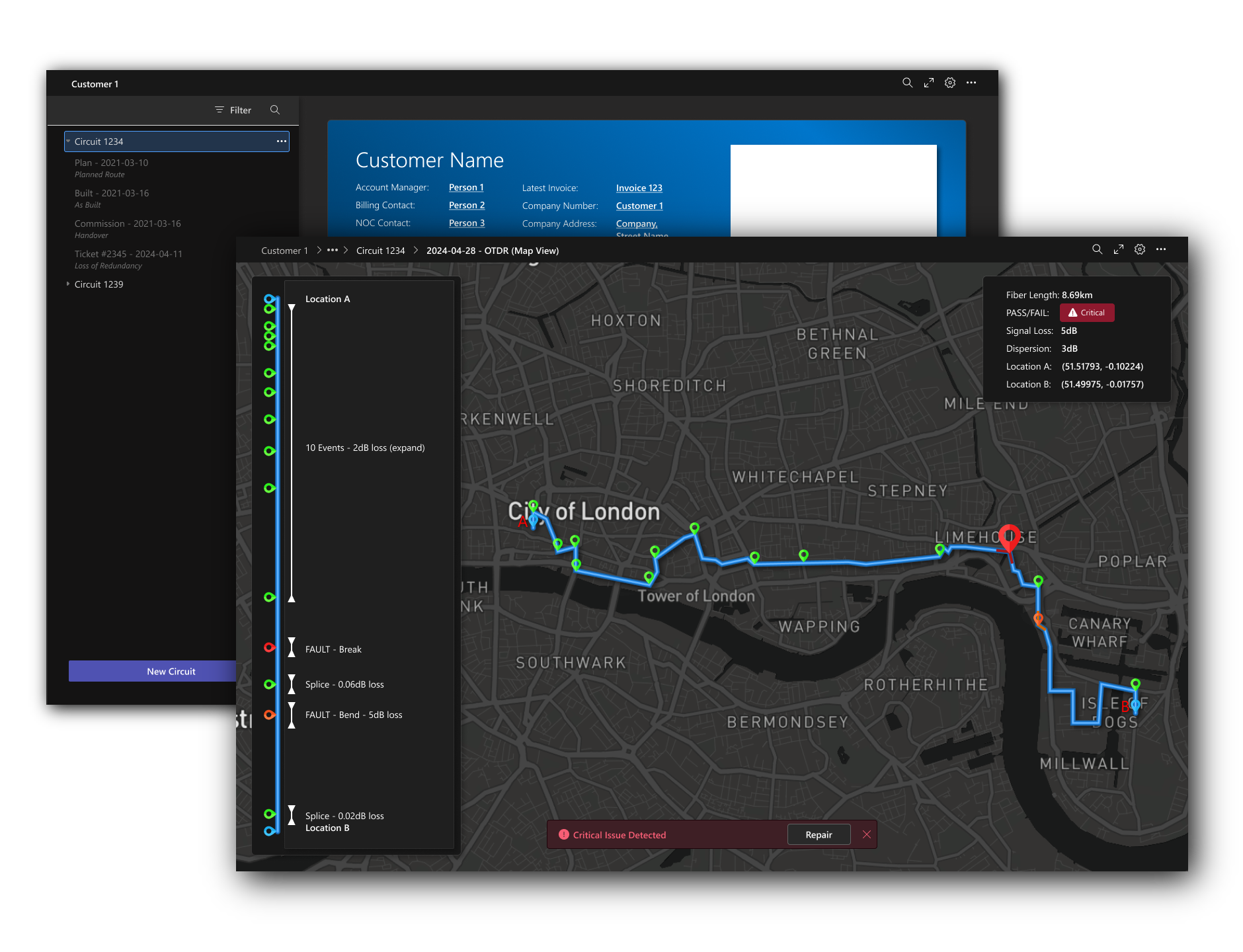Image resolution: width=1243 pixels, height=952 pixels.
Task: Click Circuit 1234 in the breadcrumb
Action: pos(380,251)
